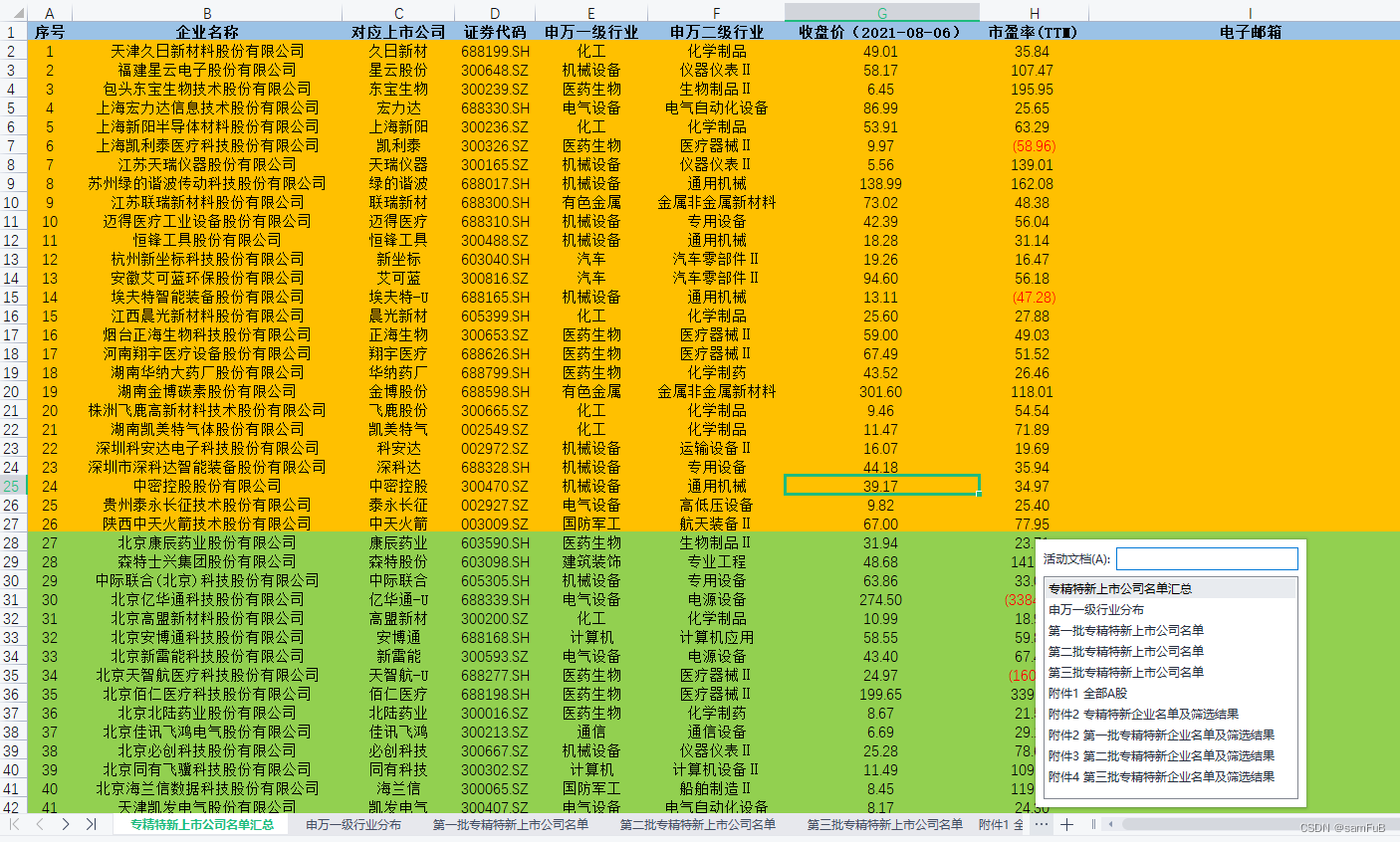Click industry cell 船舶制造Ⅱ
This screenshot has width=1400, height=842.
pos(716,788)
